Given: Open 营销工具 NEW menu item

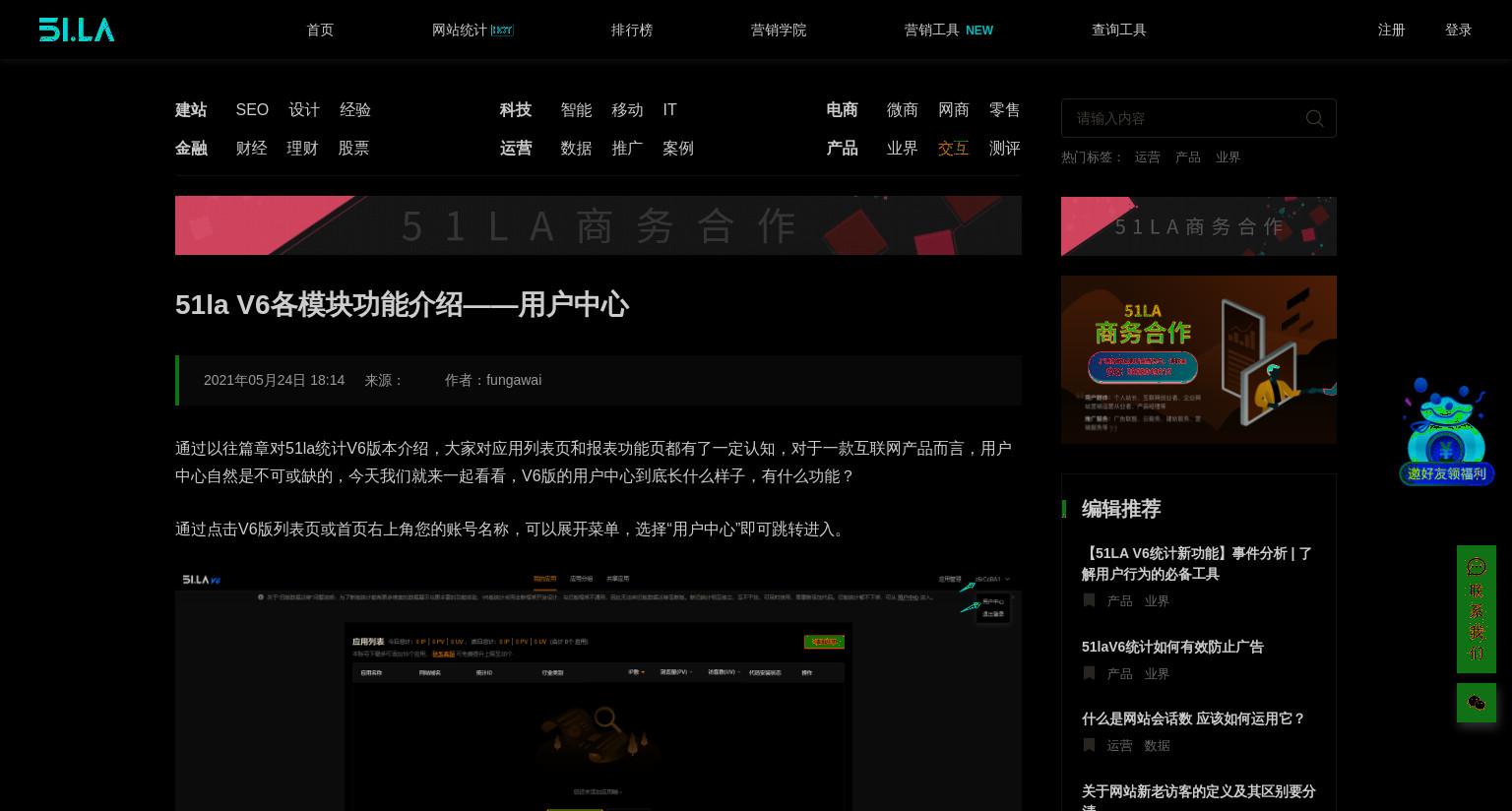Looking at the screenshot, I should click(x=948, y=30).
